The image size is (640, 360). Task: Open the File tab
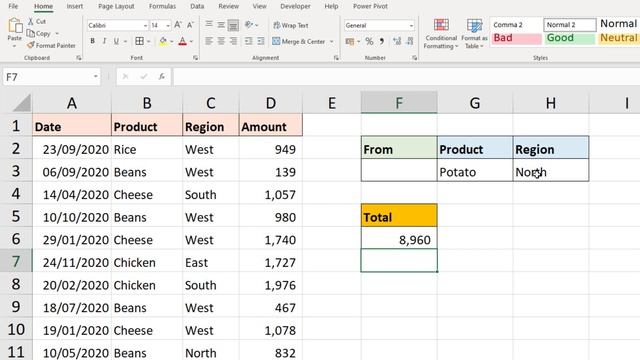[x=13, y=6]
